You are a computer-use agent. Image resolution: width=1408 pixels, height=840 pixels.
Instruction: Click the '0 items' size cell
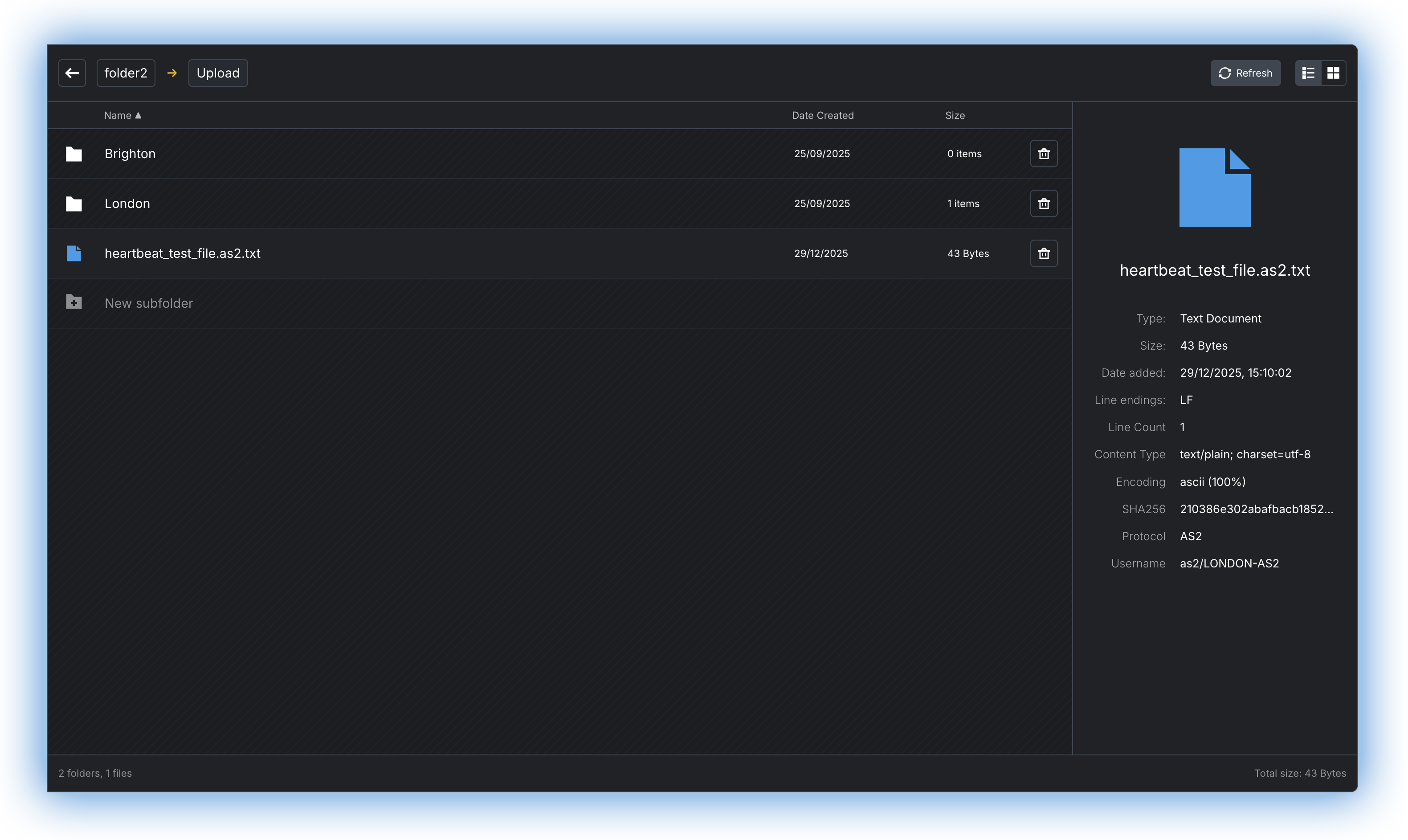pyautogui.click(x=964, y=154)
